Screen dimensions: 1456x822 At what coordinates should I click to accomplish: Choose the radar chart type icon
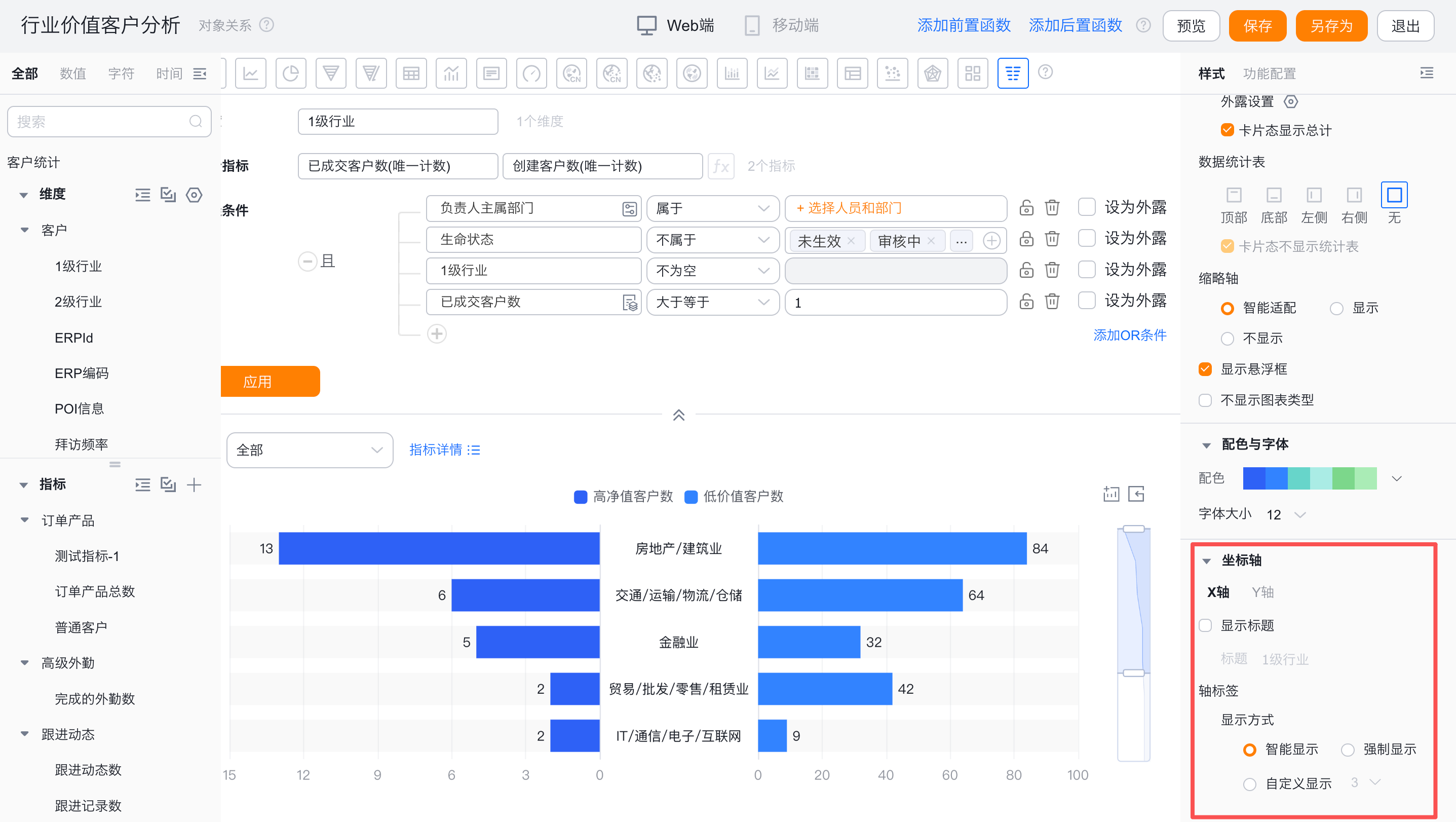pos(932,73)
